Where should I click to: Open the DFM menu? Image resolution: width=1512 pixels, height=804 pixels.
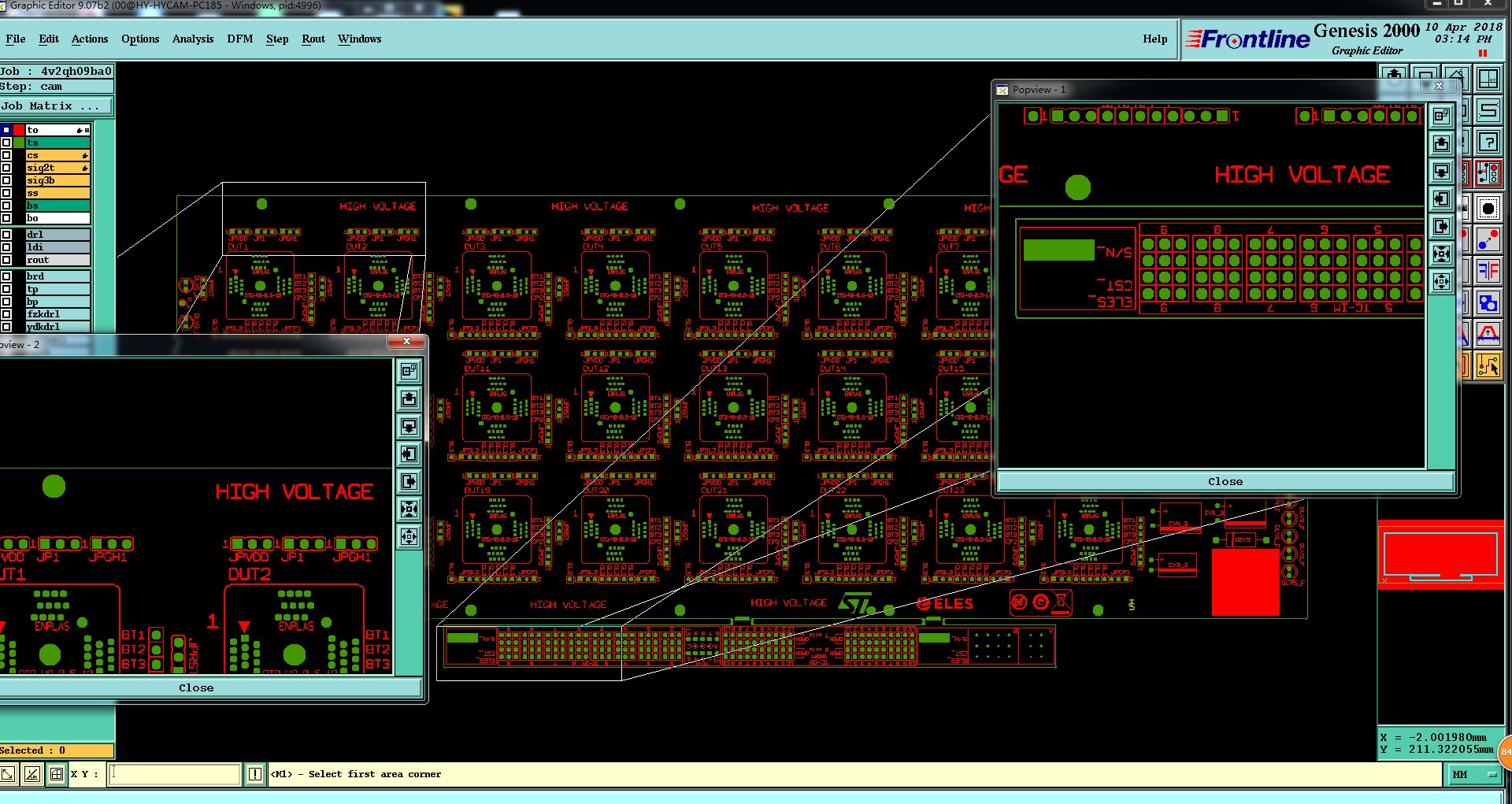click(240, 39)
